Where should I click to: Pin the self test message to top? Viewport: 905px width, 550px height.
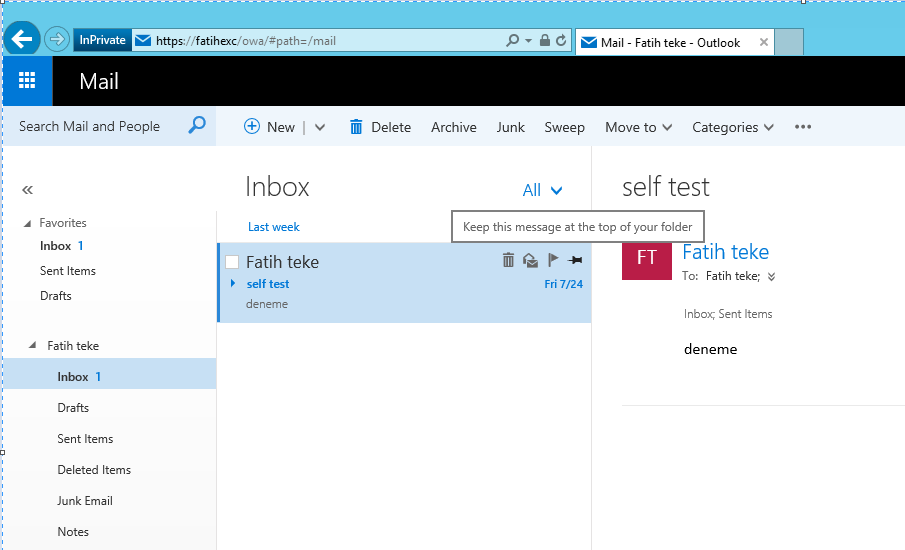[575, 260]
